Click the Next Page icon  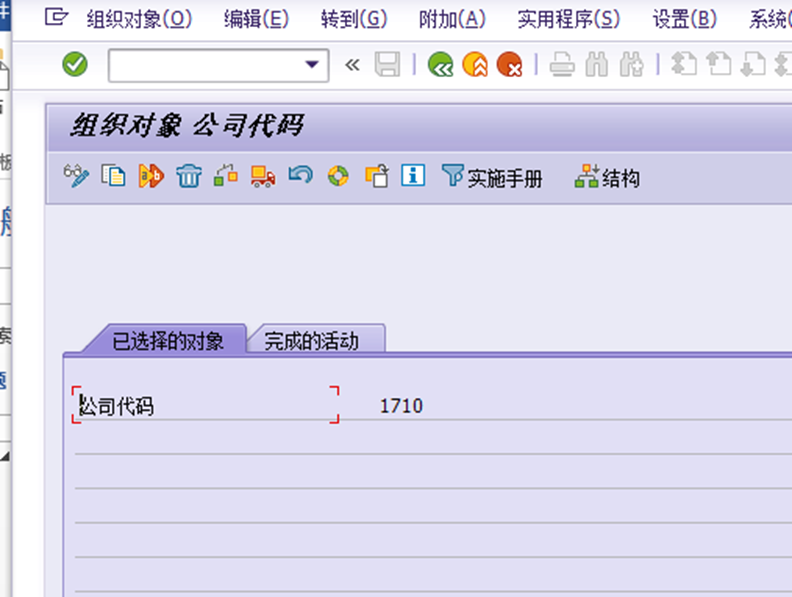point(753,65)
